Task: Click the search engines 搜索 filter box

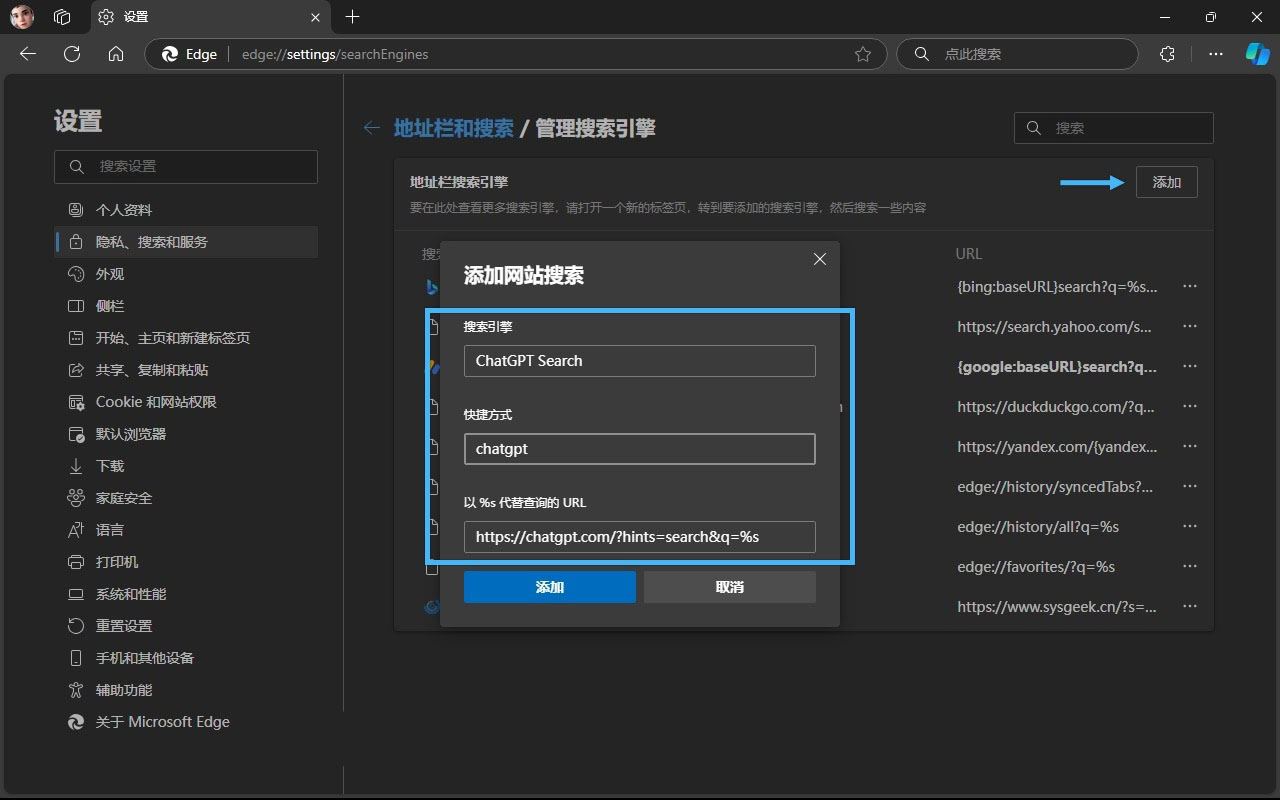Action: pos(1114,128)
